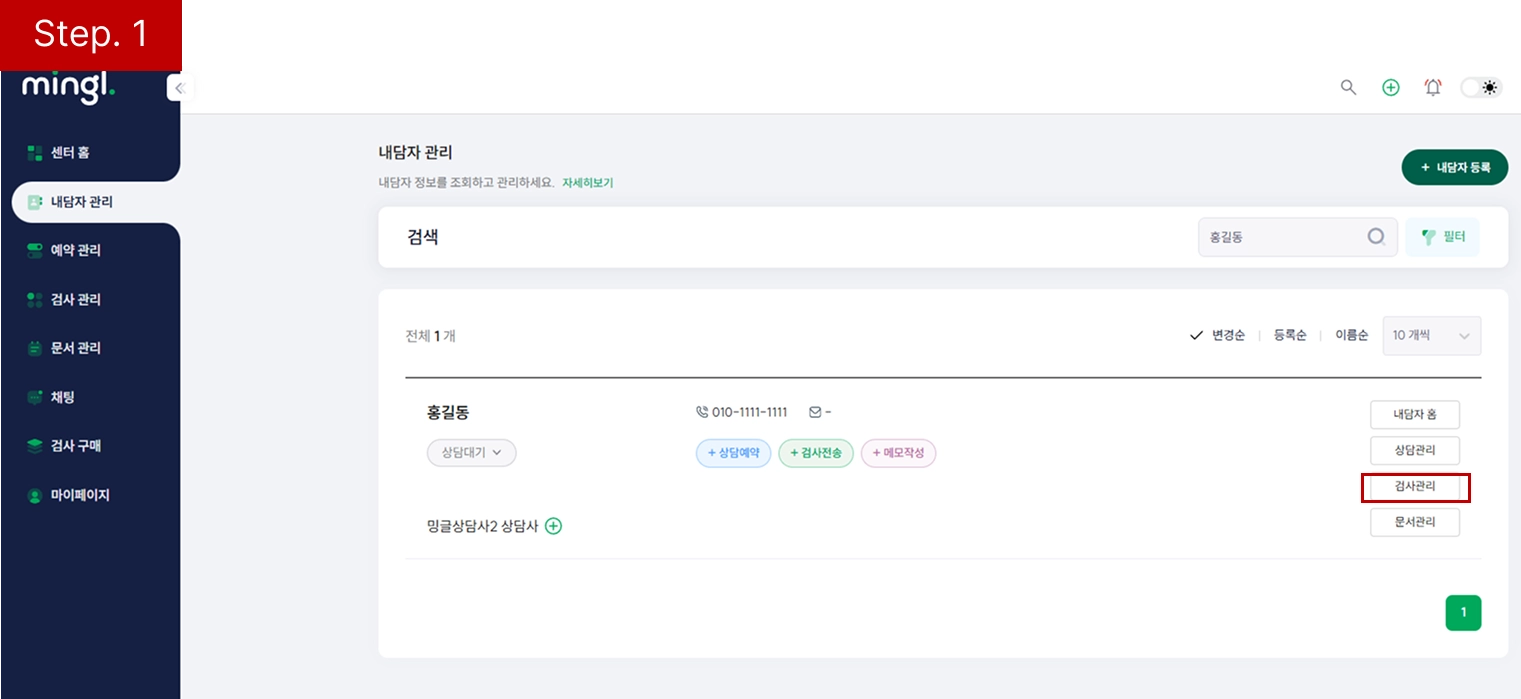Toggle the light/dark mode switch

[x=1481, y=88]
